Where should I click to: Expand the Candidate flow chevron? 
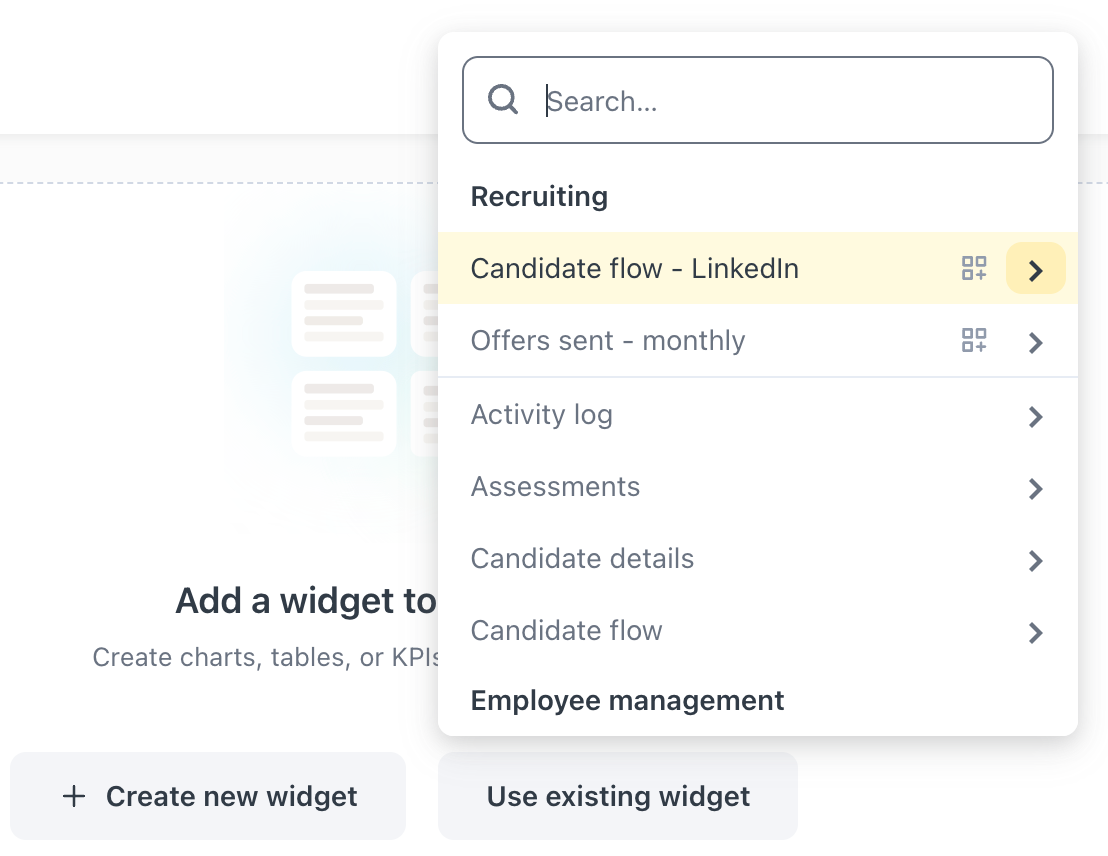coord(1035,632)
